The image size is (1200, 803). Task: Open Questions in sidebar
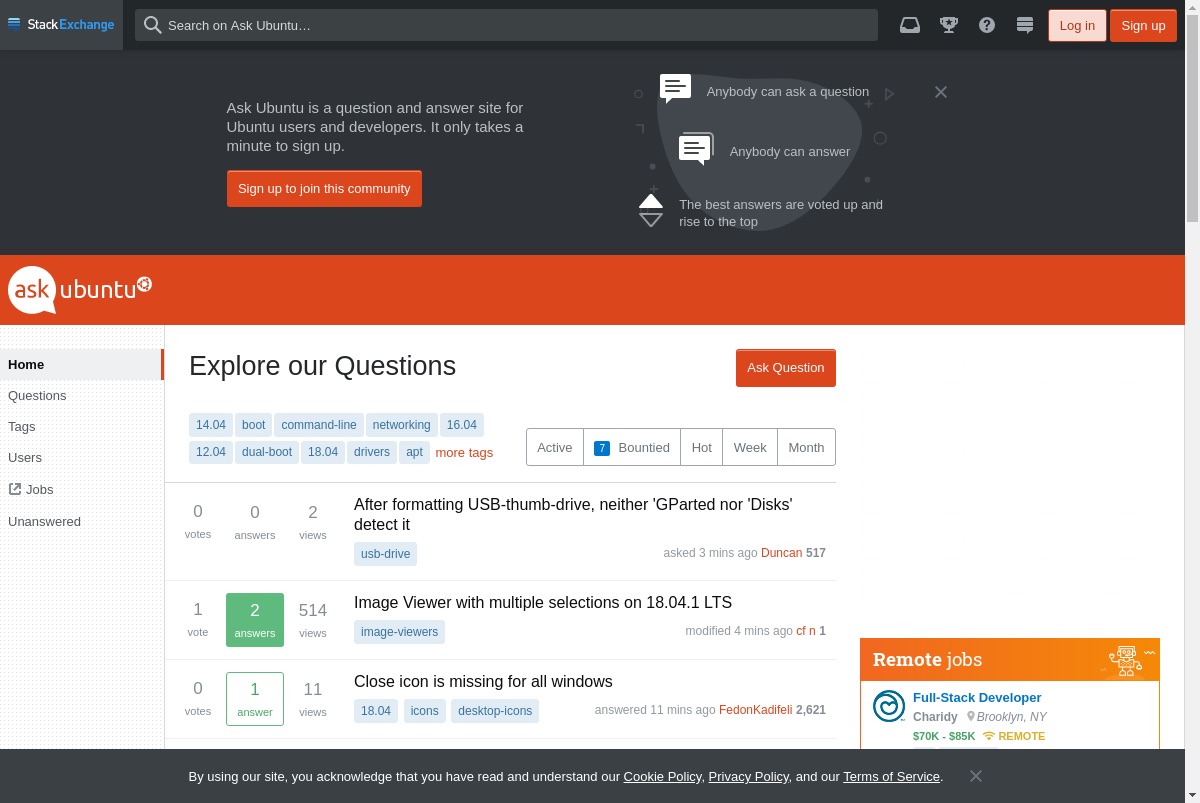(37, 395)
